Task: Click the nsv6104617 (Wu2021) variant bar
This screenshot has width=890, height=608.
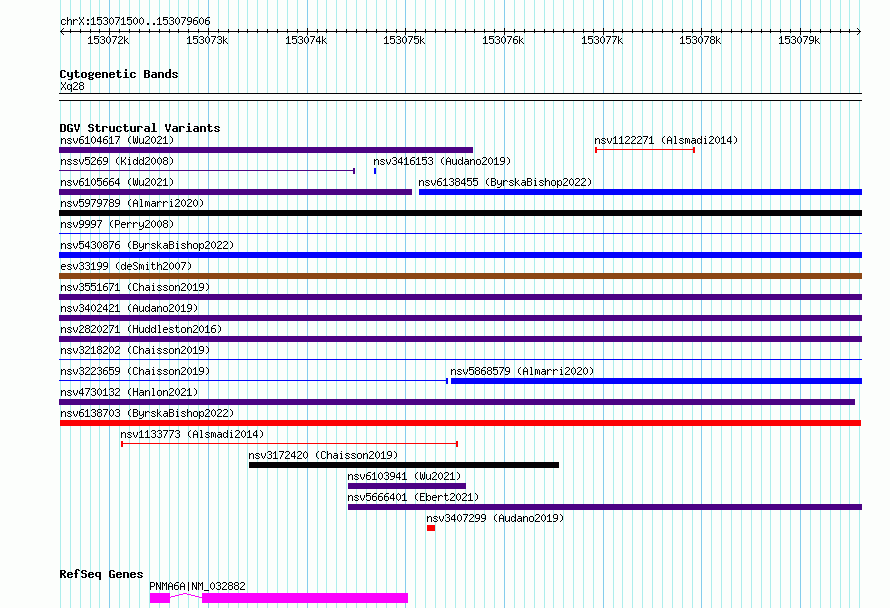Action: [x=266, y=150]
